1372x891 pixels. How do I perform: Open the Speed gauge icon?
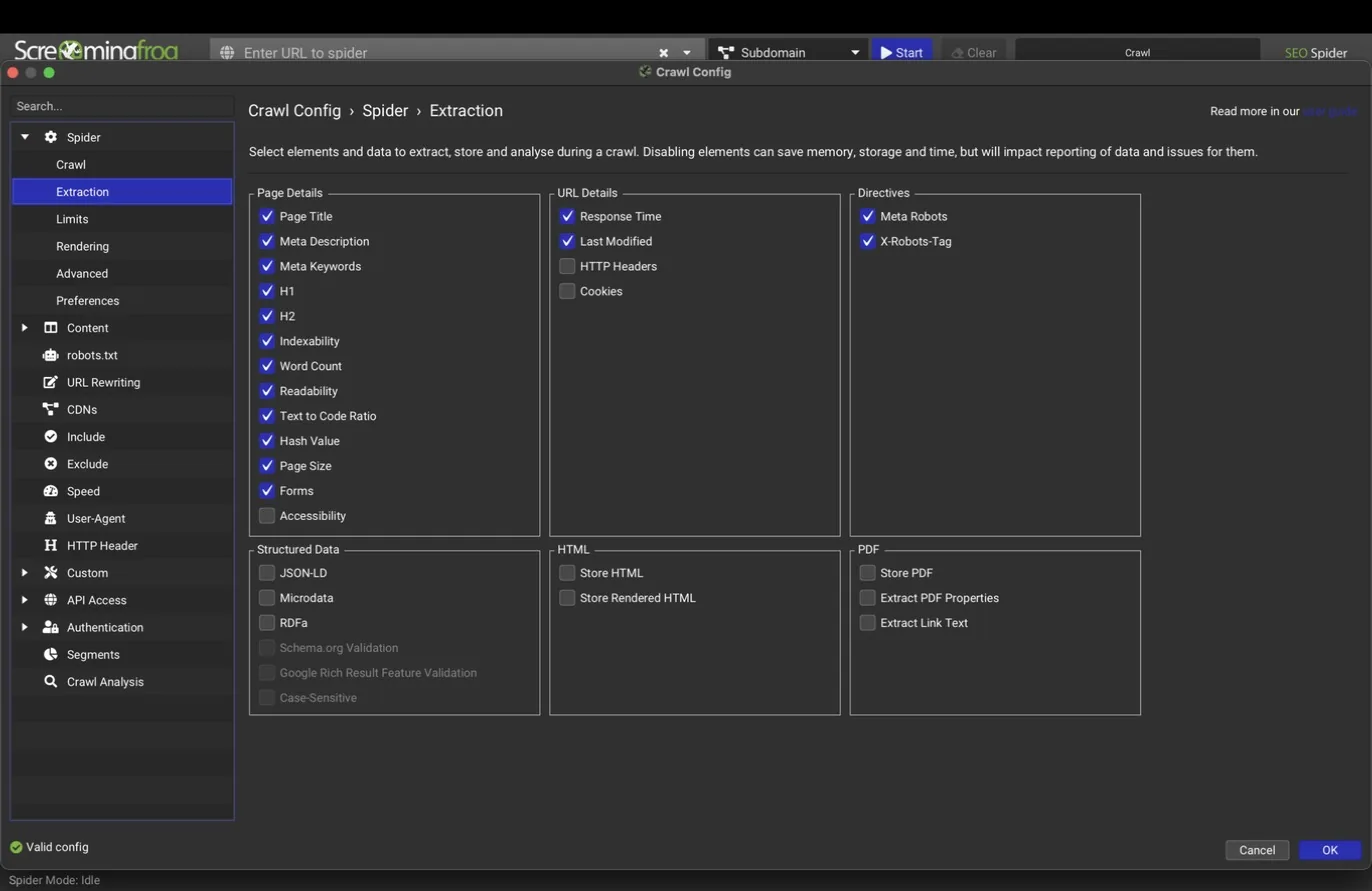(50, 491)
